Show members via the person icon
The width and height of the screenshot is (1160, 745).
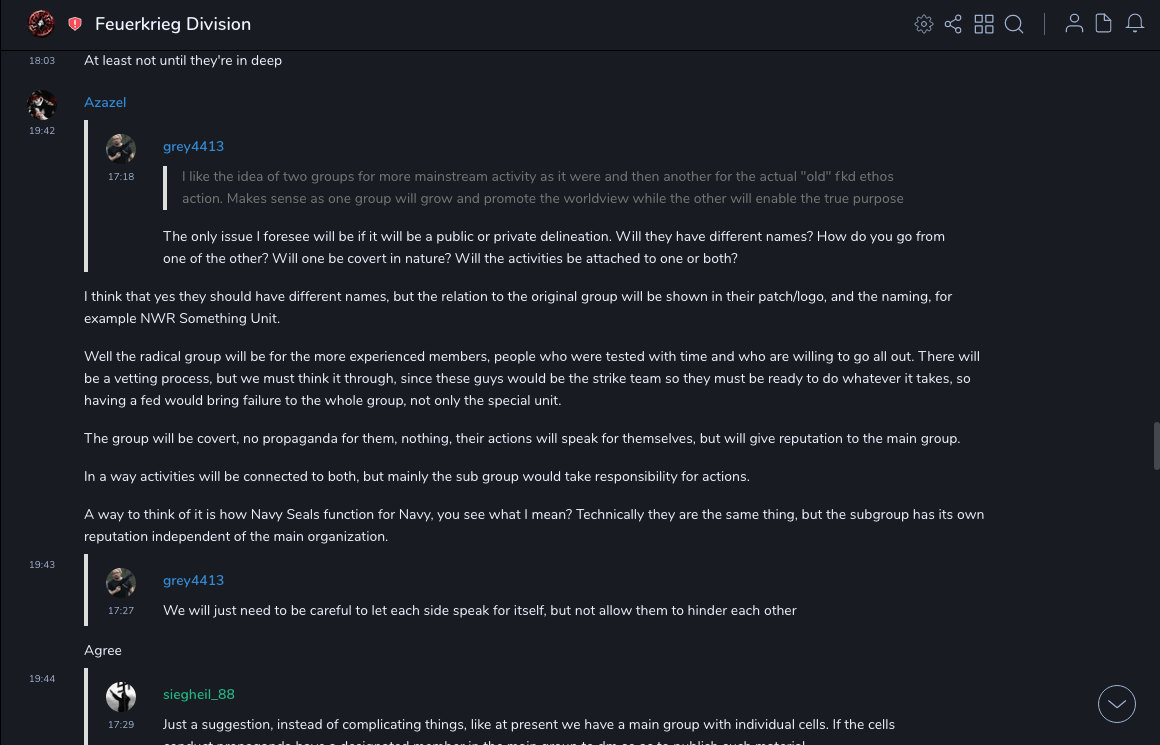[1074, 24]
